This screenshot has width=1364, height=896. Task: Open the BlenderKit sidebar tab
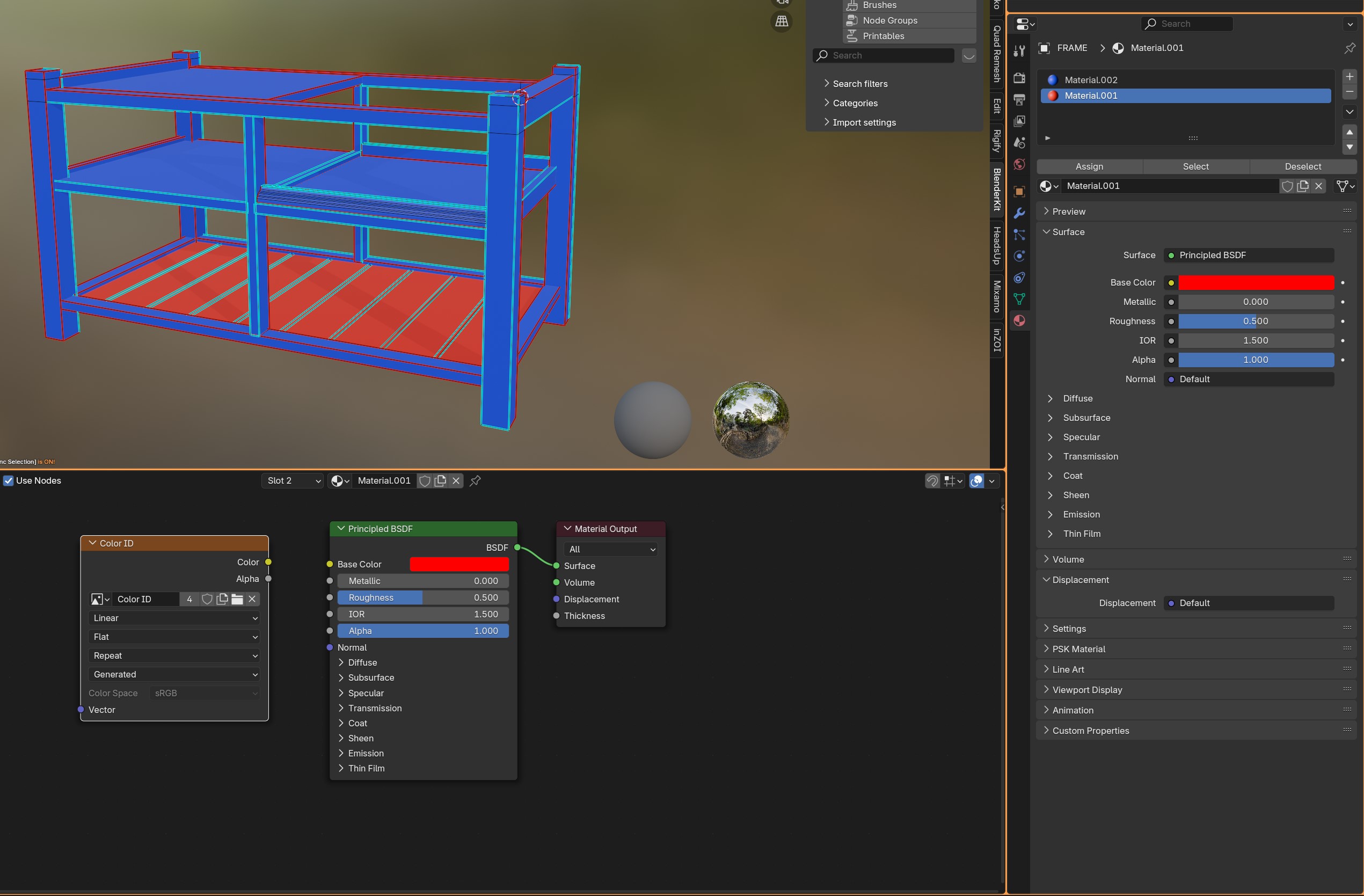pyautogui.click(x=997, y=189)
